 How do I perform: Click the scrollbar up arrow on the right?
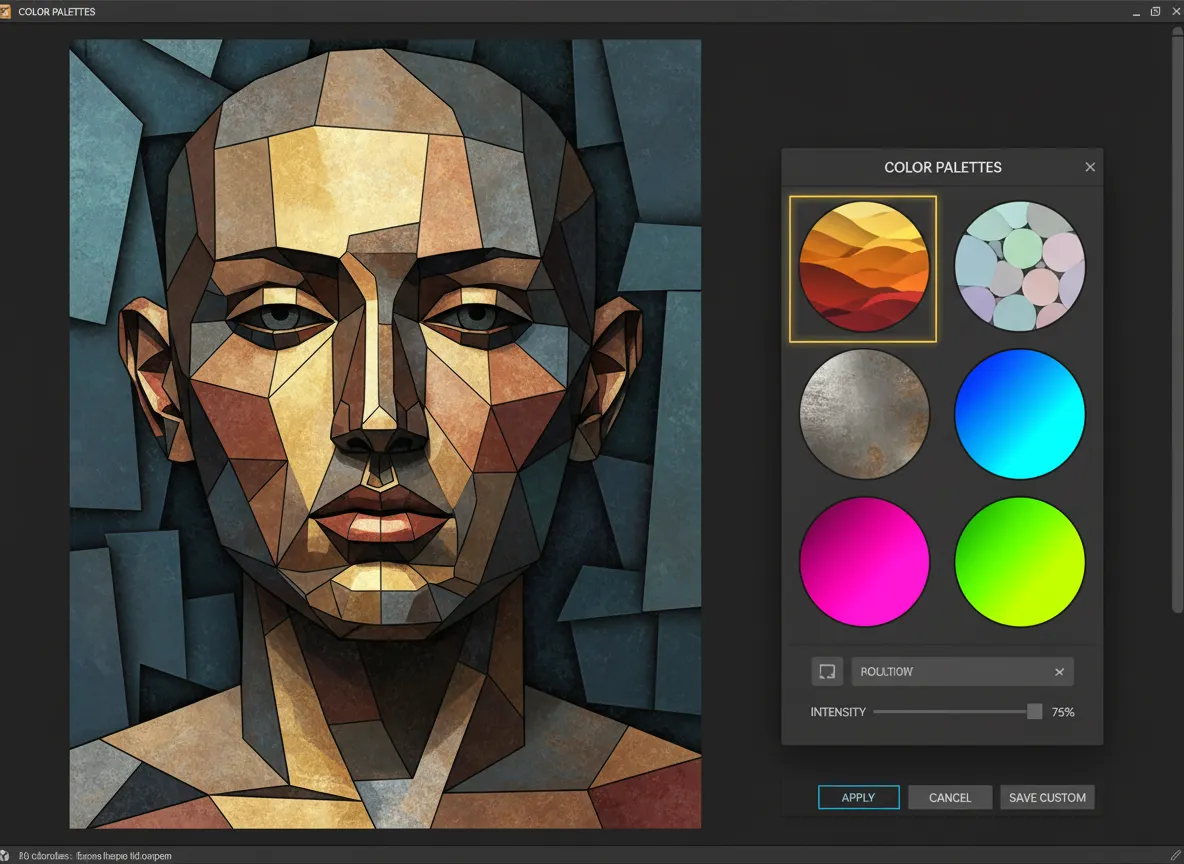click(x=1176, y=30)
